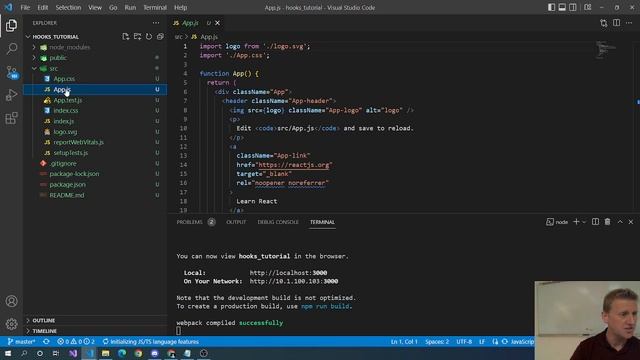Open the Manage gear settings icon
The width and height of the screenshot is (640, 360).
[11, 324]
